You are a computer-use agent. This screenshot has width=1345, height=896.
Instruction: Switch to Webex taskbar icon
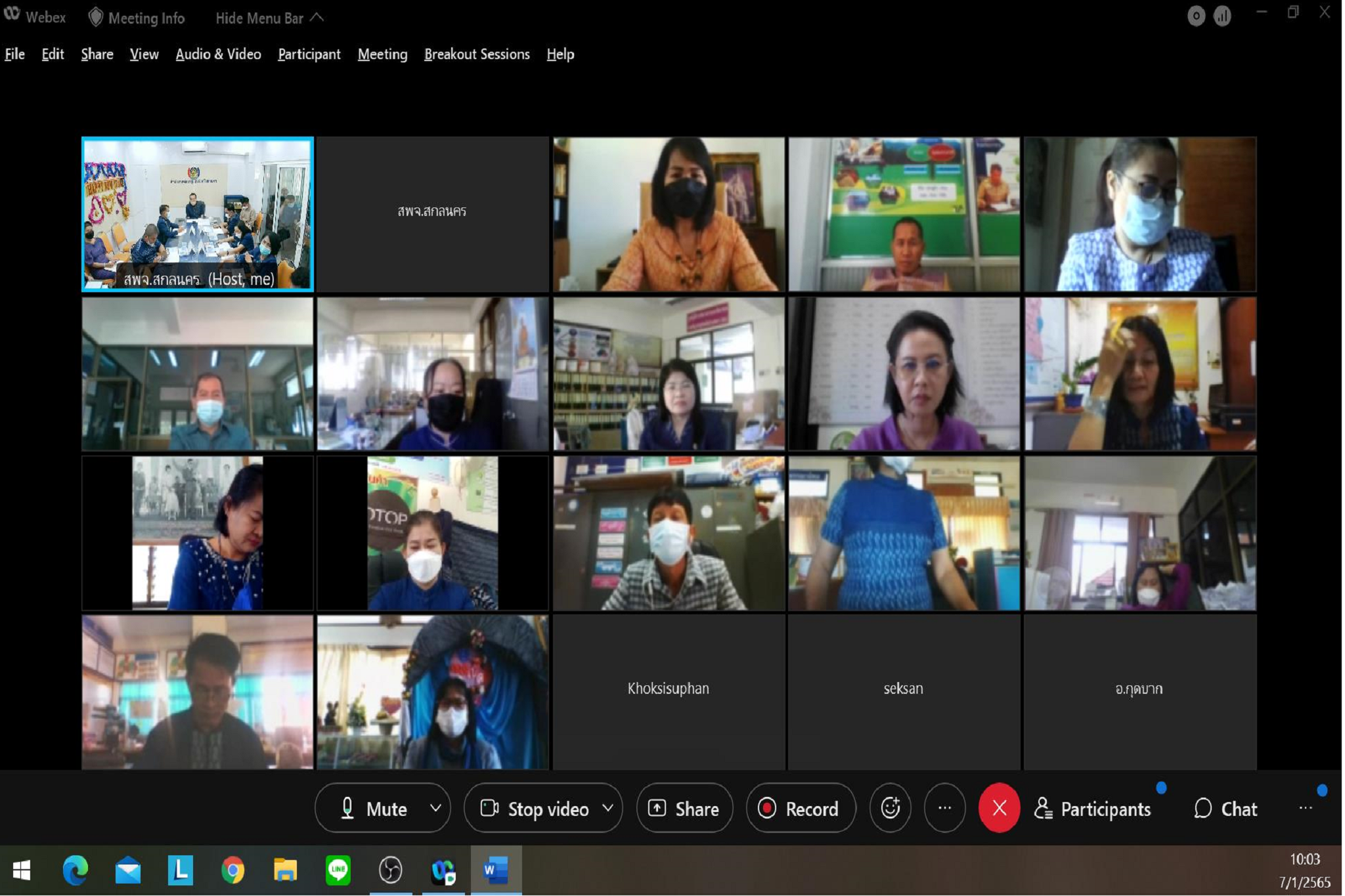443,870
